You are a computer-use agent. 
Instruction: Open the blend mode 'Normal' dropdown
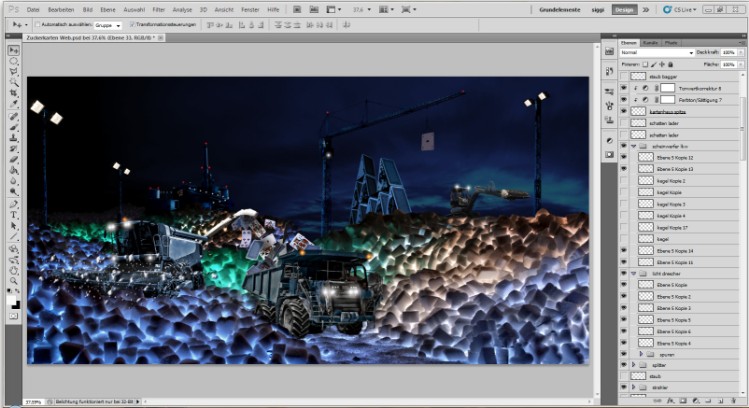(656, 52)
